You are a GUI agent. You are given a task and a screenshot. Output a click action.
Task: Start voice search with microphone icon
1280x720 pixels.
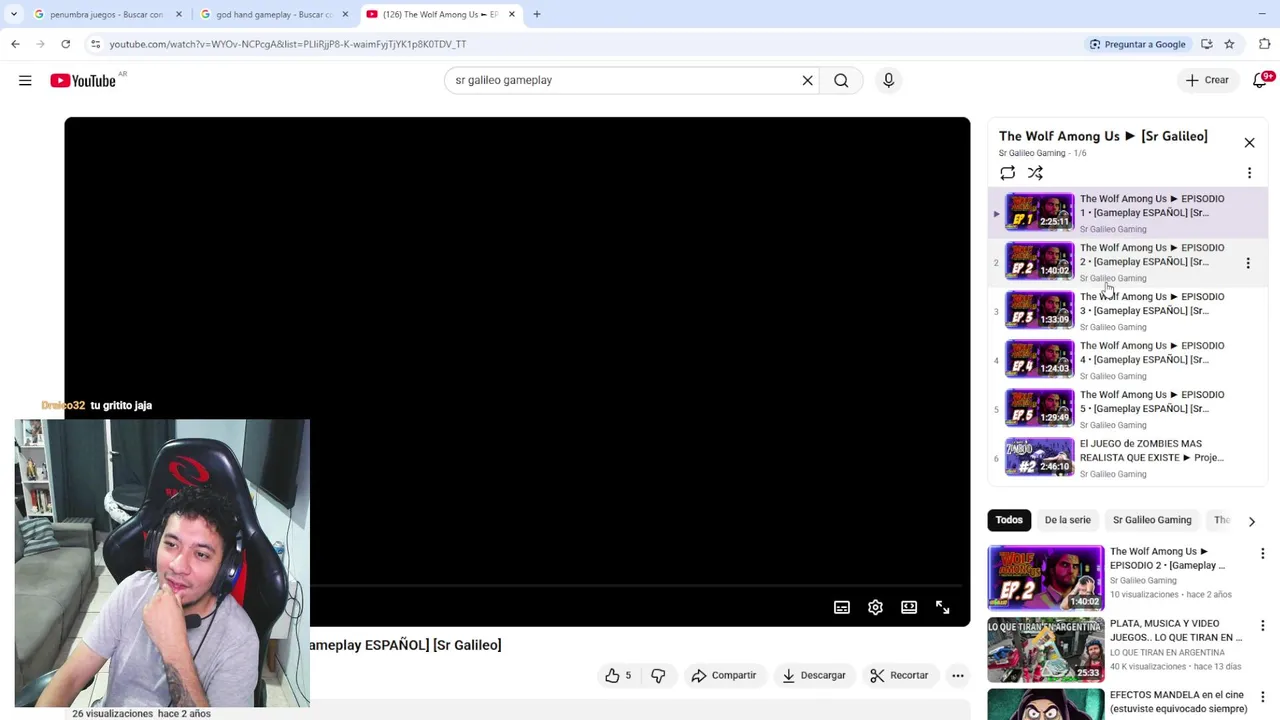[x=888, y=80]
